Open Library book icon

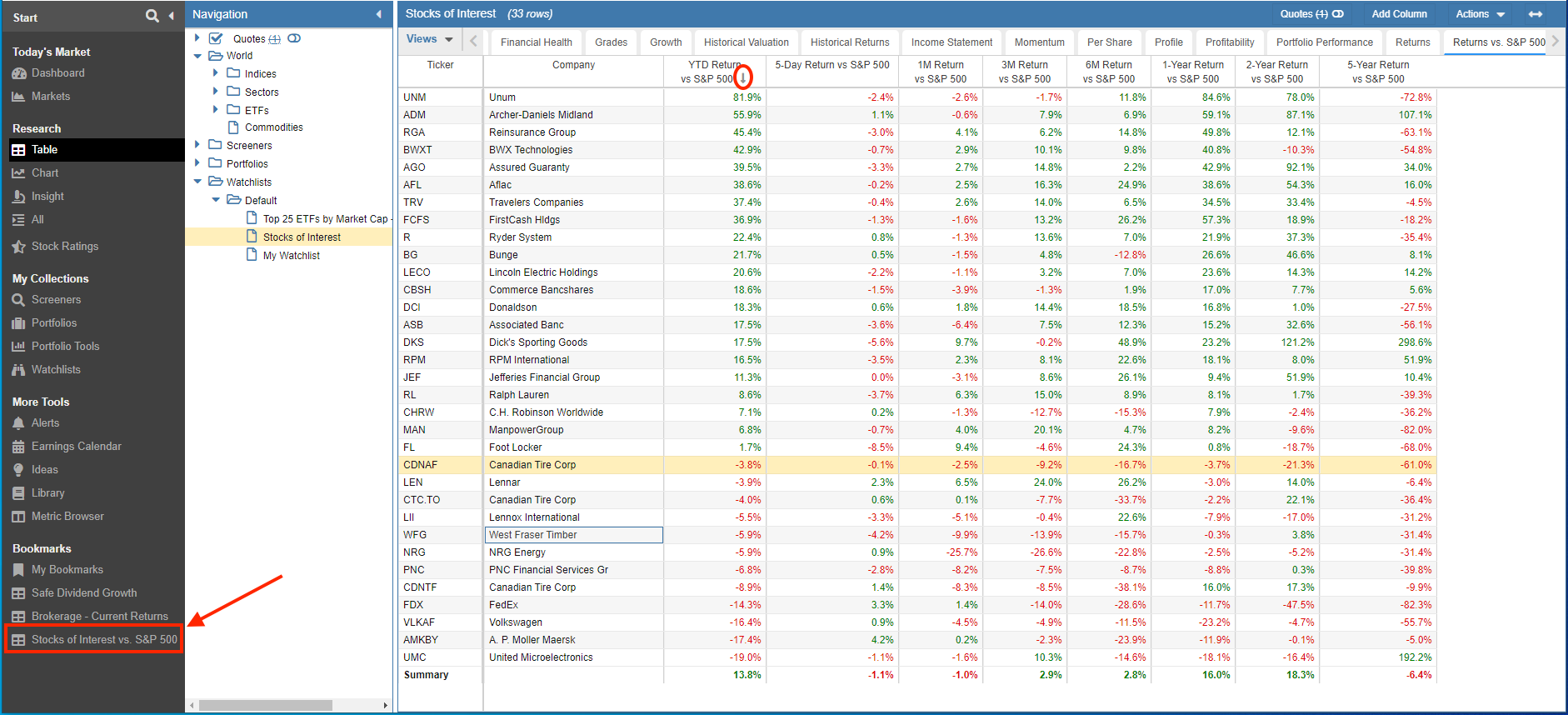coord(18,493)
